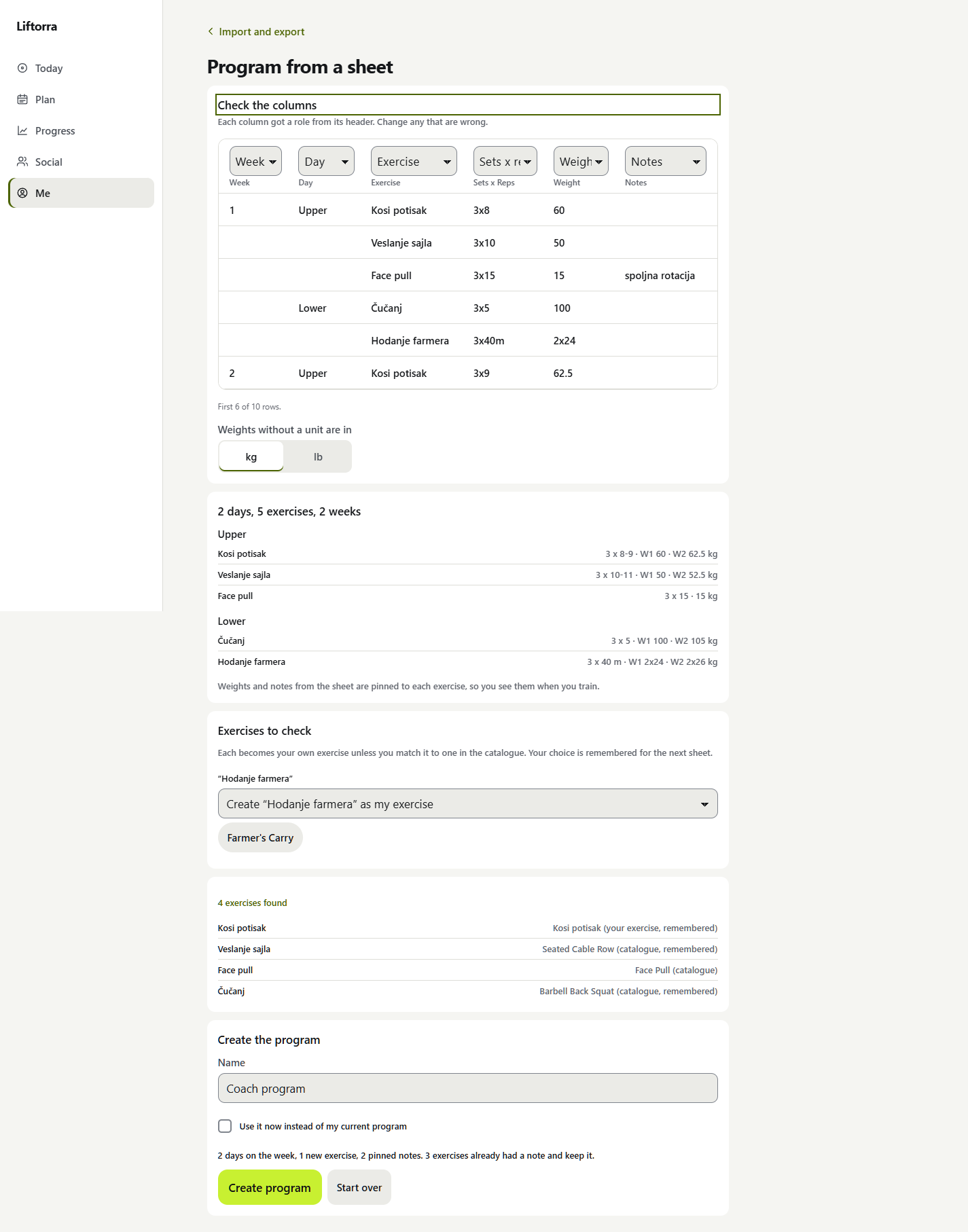Viewport: 968px width, 1232px height.
Task: Click the Start over button
Action: (x=359, y=1187)
